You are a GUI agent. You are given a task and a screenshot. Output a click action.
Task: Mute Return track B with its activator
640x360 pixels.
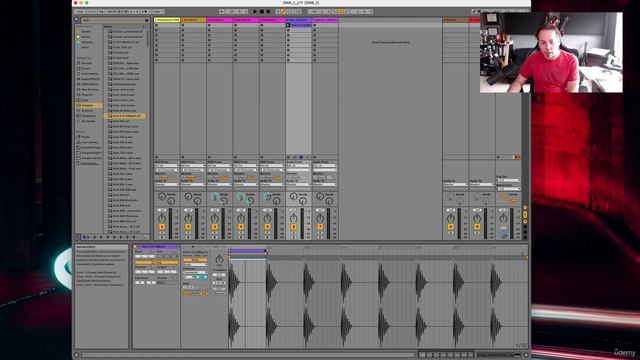pyautogui.click(x=477, y=227)
